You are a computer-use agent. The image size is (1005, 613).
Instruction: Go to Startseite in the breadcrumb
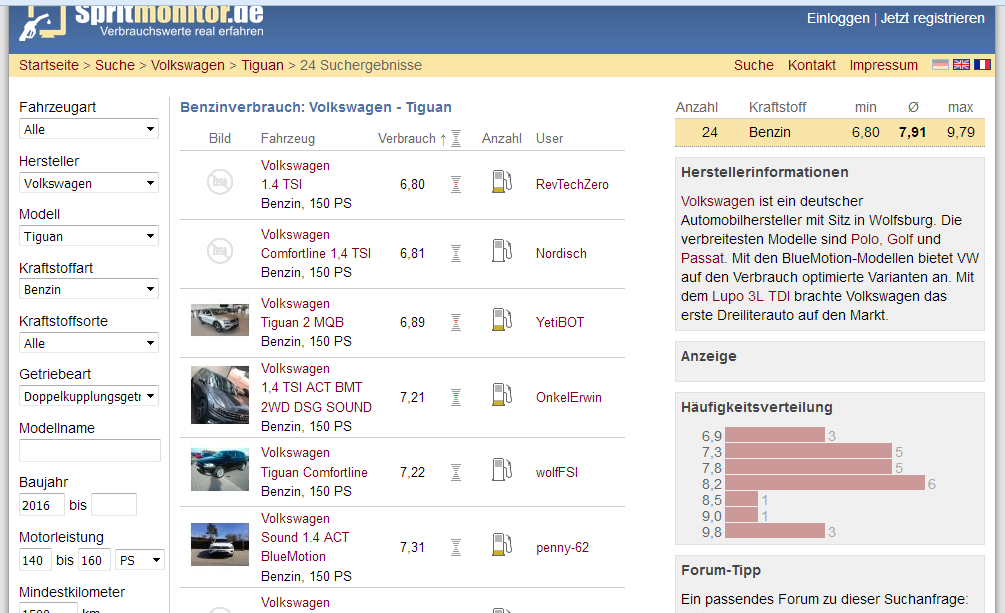[x=49, y=65]
